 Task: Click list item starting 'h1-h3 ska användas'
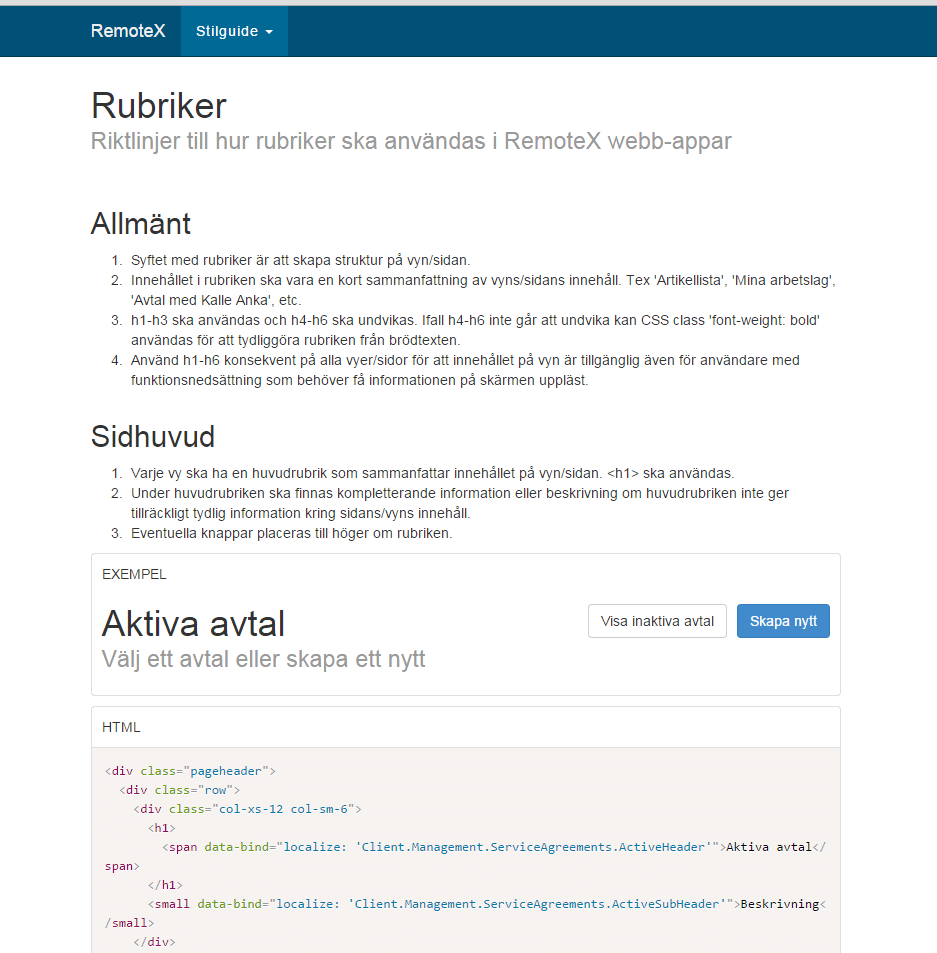point(475,330)
